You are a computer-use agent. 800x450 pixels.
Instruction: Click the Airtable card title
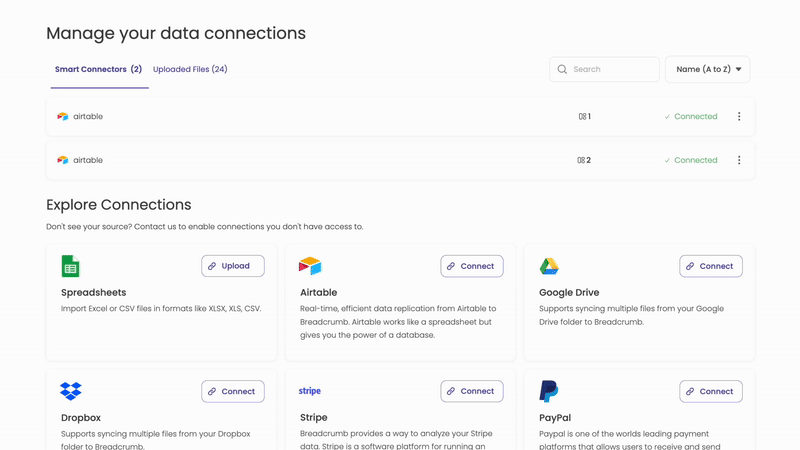tap(318, 292)
